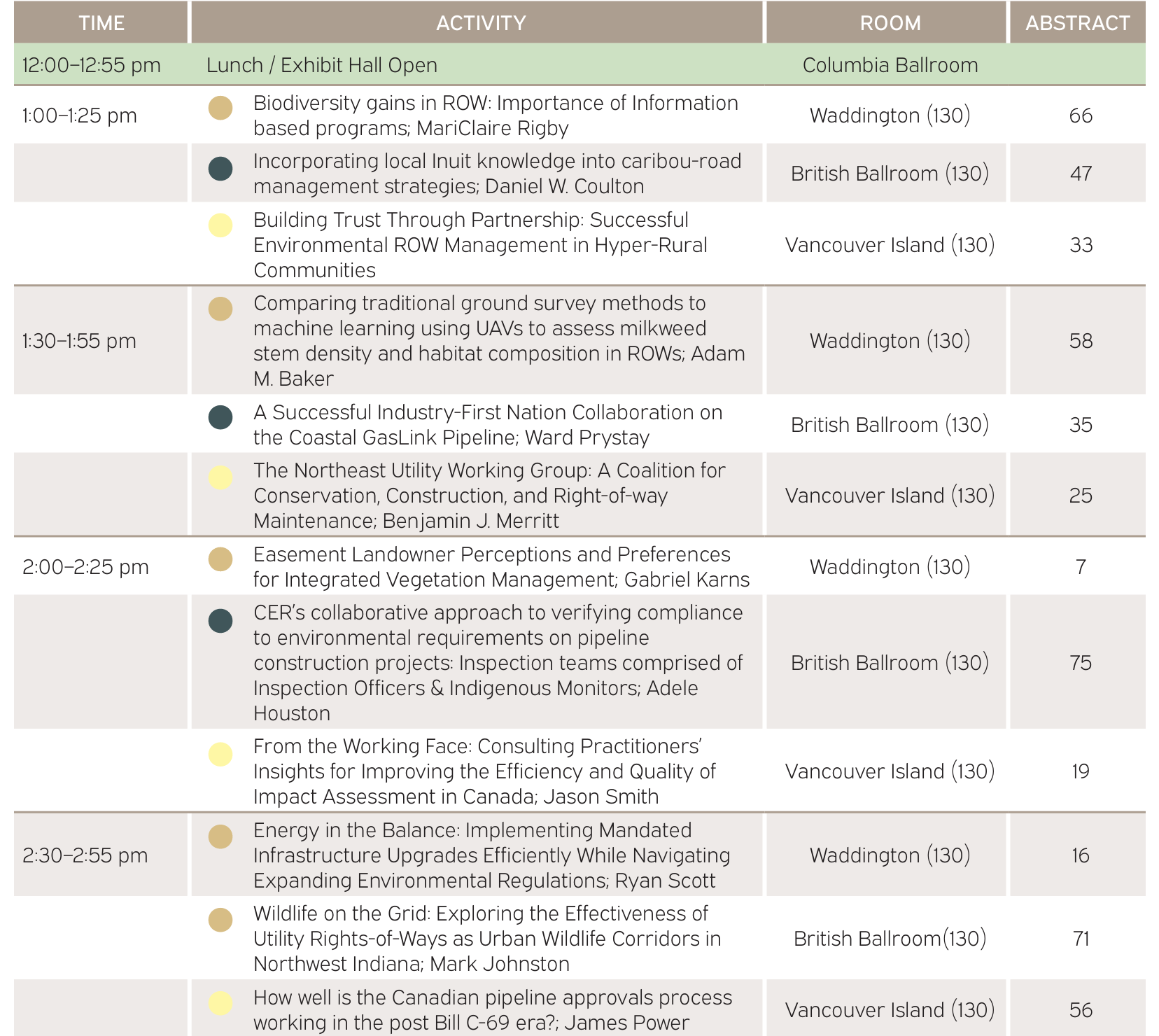Viewport: 1159px width, 1036px height.
Task: Click the ACTIVITY column header
Action: pyautogui.click(x=480, y=23)
